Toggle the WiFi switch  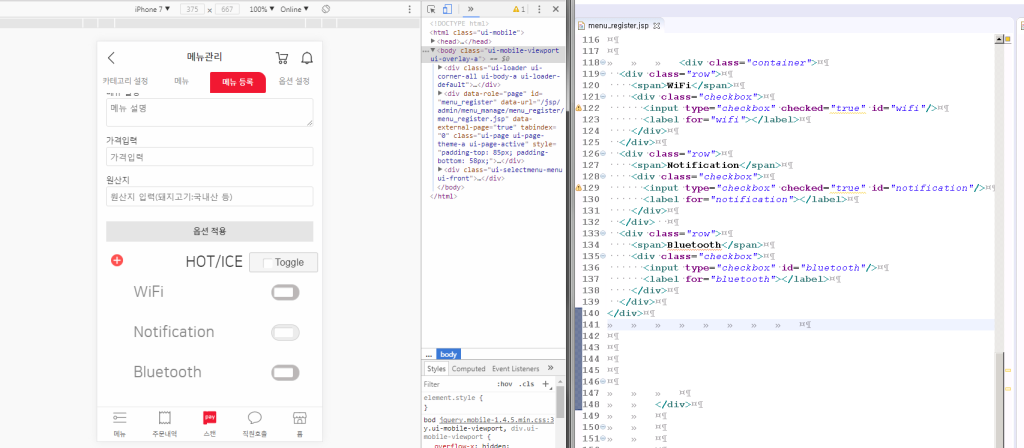[285, 292]
